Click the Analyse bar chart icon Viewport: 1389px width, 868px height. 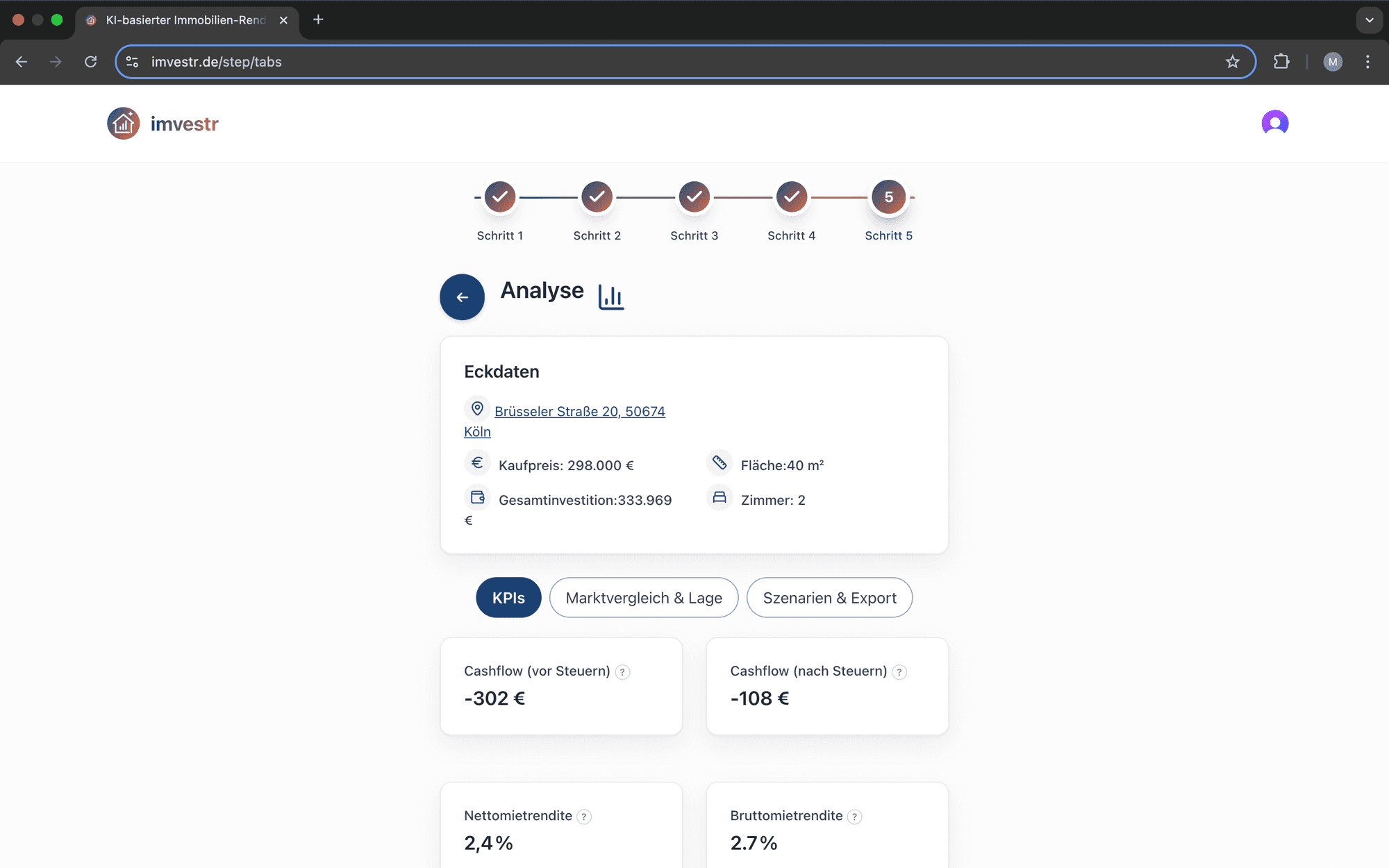pyautogui.click(x=611, y=297)
